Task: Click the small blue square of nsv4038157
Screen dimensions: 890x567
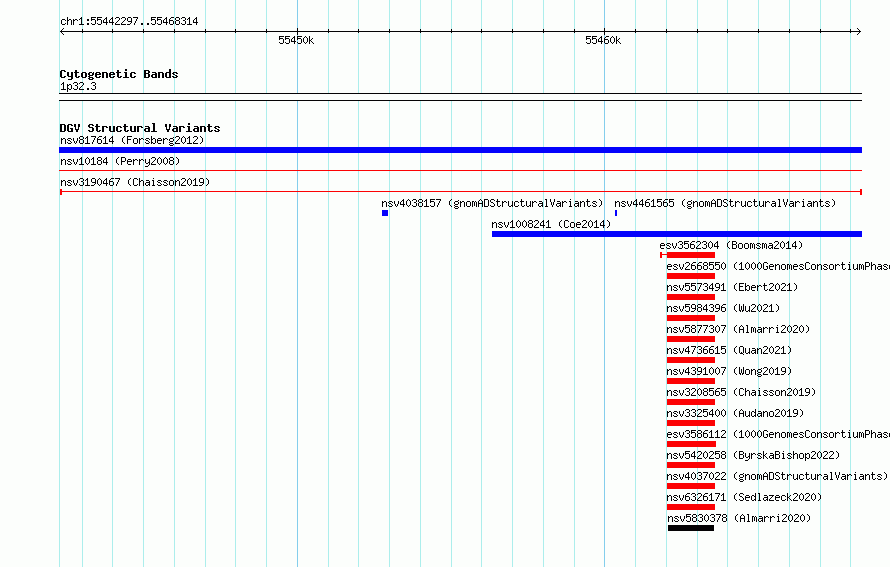Action: 385,213
